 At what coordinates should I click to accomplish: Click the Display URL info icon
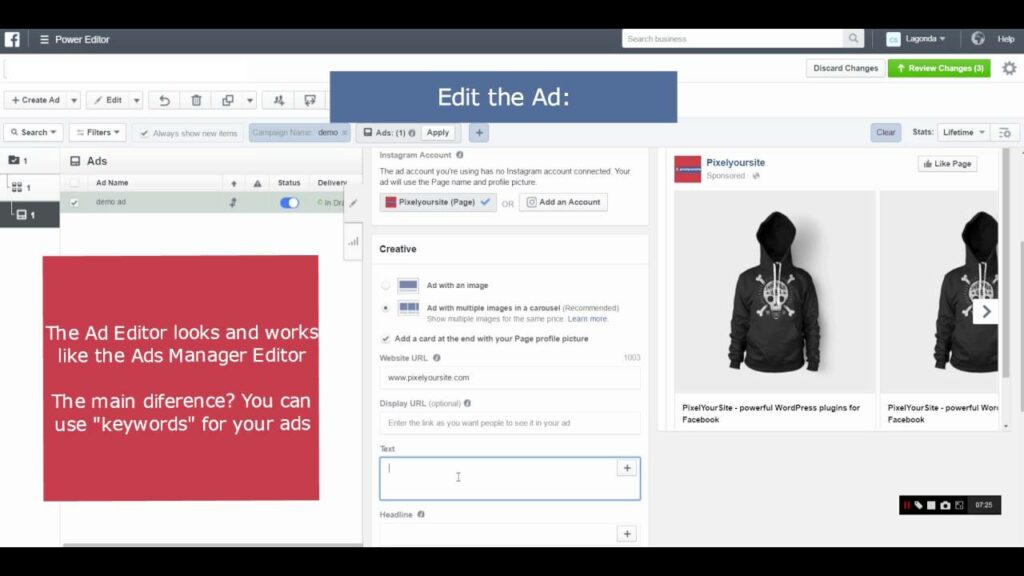[468, 403]
